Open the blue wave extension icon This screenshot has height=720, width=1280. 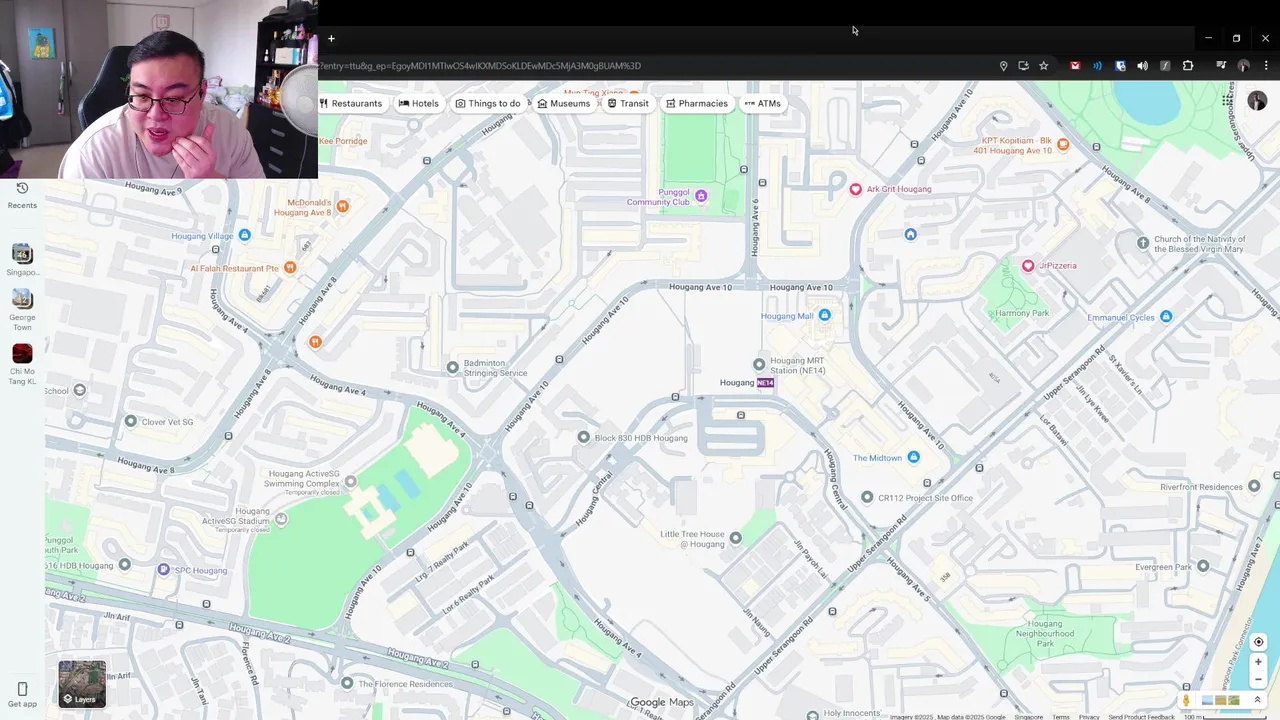(x=1097, y=66)
